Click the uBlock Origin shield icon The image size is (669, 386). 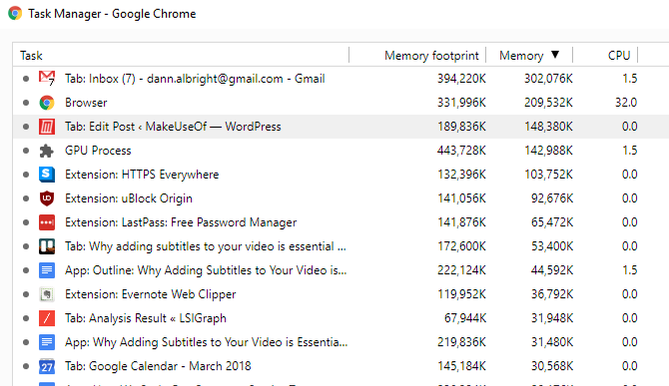47,198
